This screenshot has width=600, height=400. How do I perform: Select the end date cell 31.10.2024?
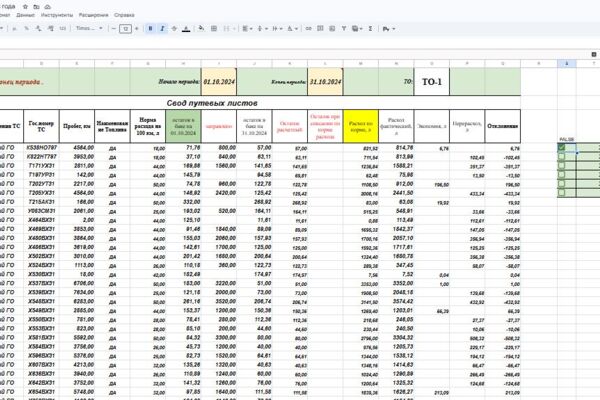click(325, 82)
